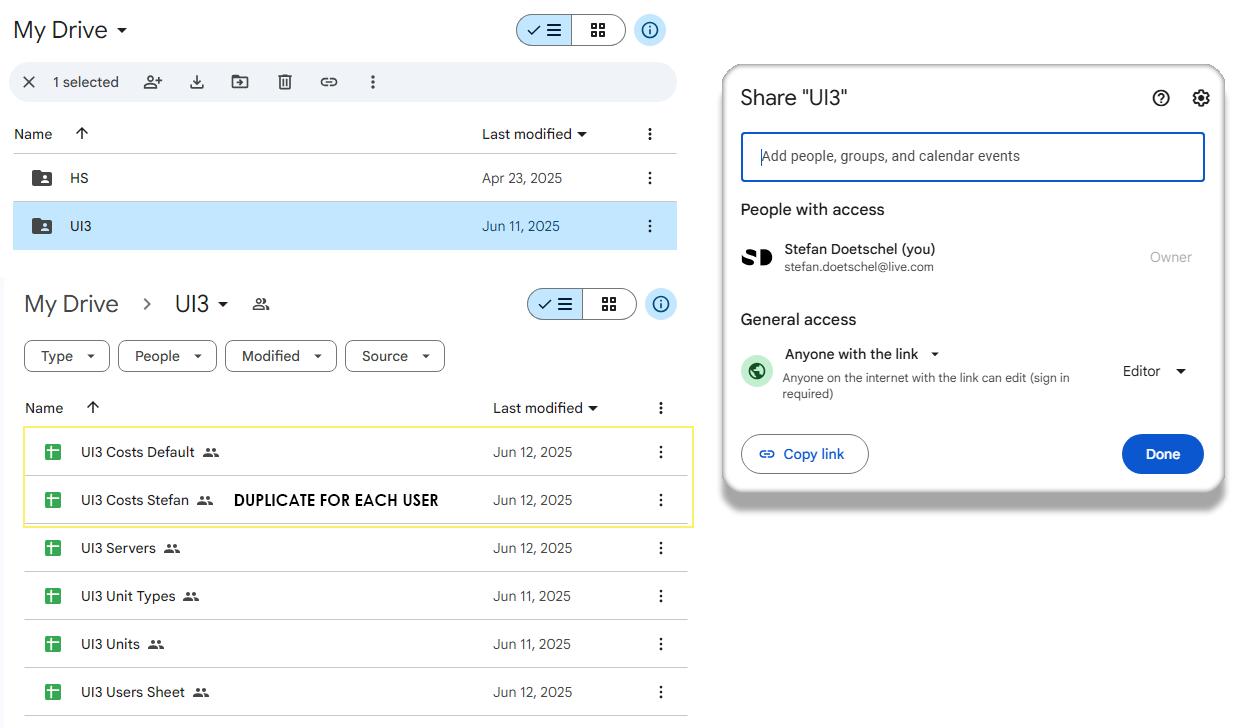
Task: Switch to grid layout in UI3 folder view
Action: pyautogui.click(x=609, y=304)
